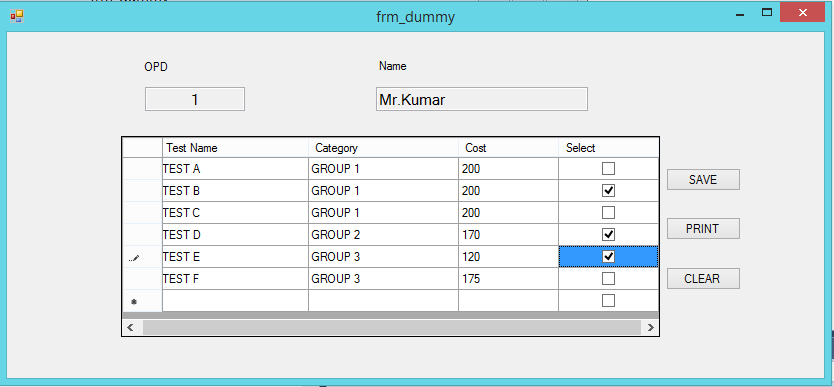834x387 pixels.
Task: Click the TEST A cell
Action: coord(236,169)
